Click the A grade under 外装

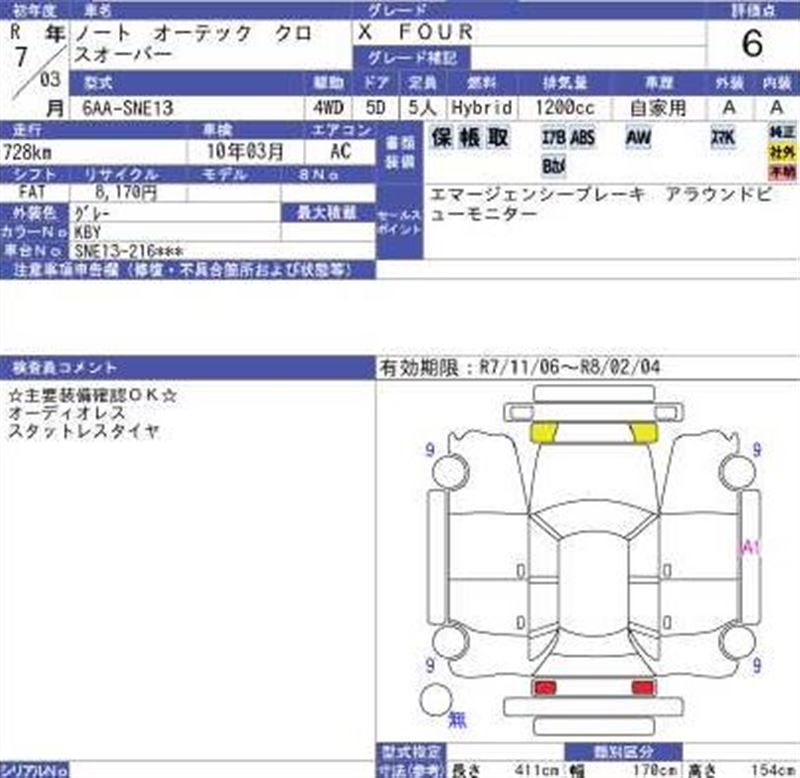pos(729,108)
